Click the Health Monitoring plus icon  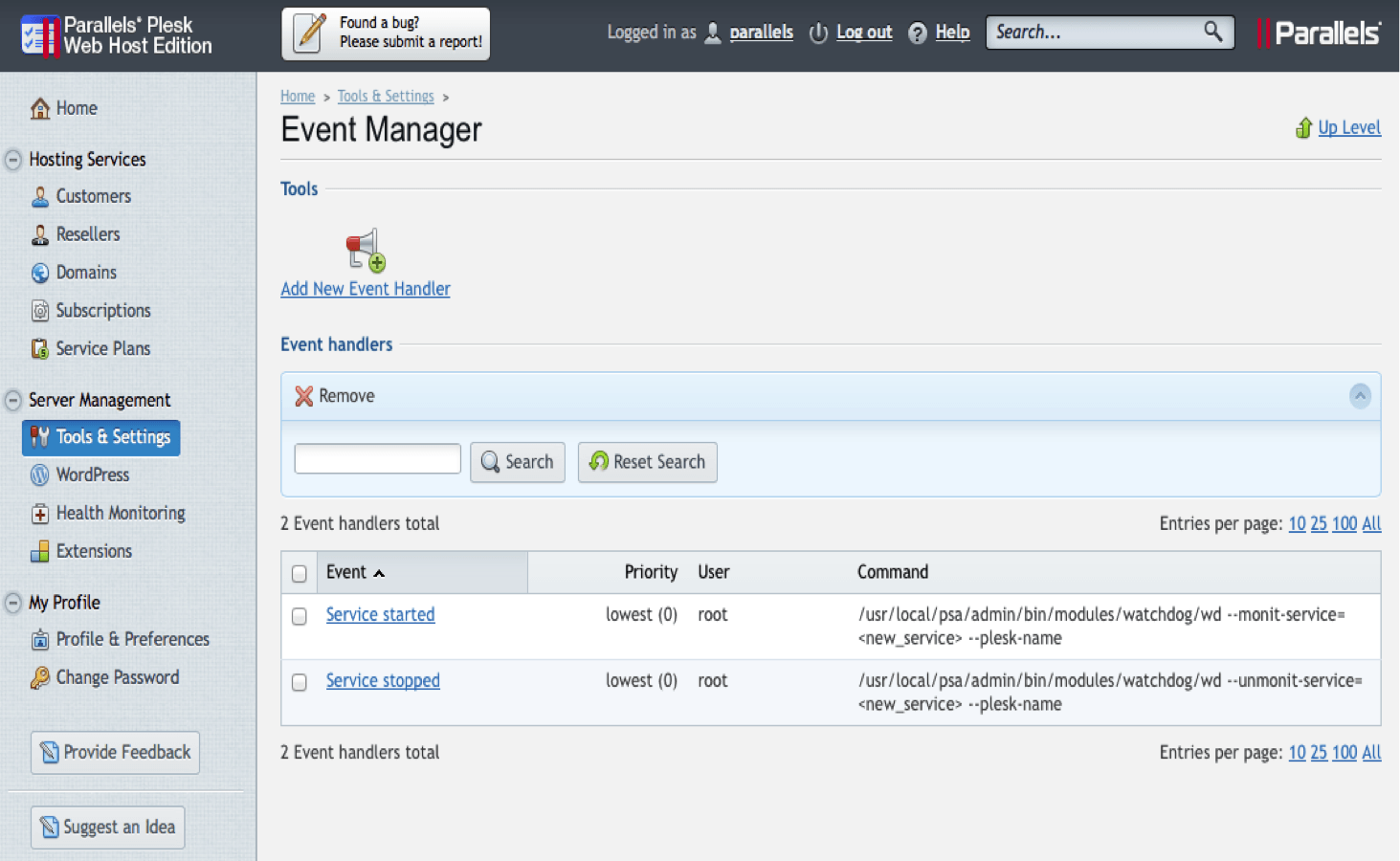(40, 514)
